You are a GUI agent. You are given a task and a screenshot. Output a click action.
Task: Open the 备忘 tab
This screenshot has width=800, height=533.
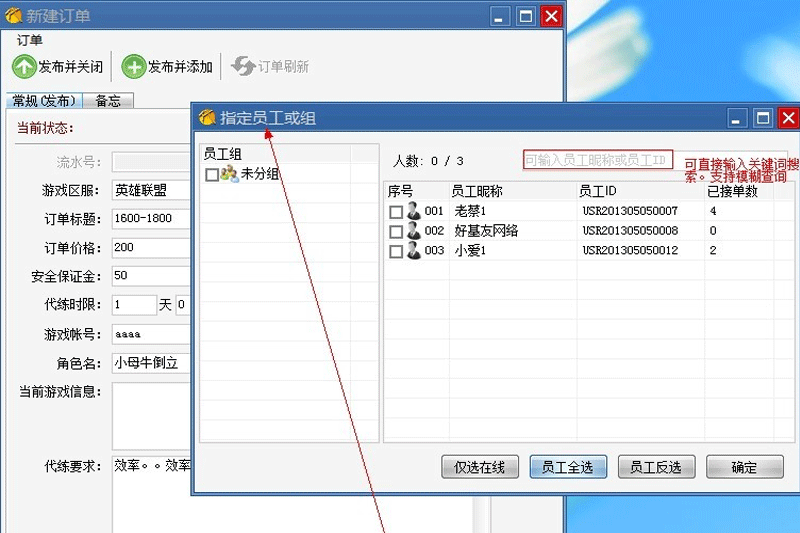point(108,100)
